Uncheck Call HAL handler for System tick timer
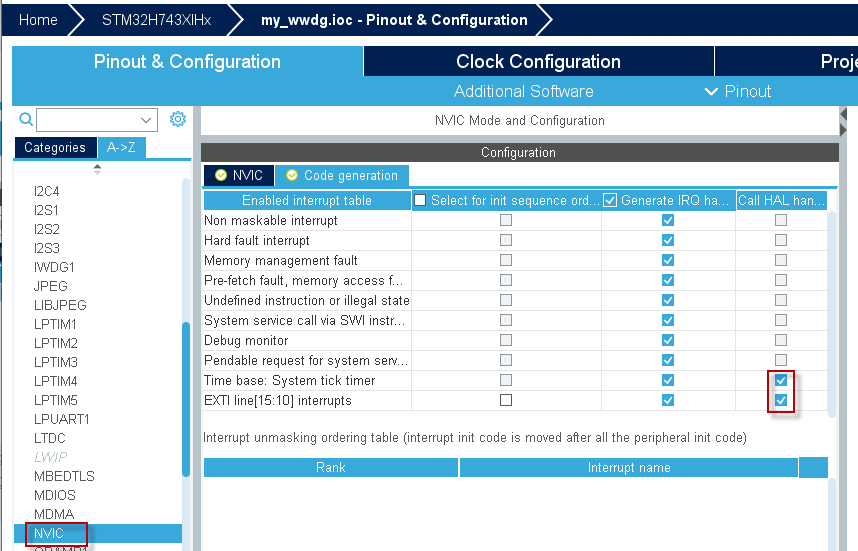 [x=781, y=380]
